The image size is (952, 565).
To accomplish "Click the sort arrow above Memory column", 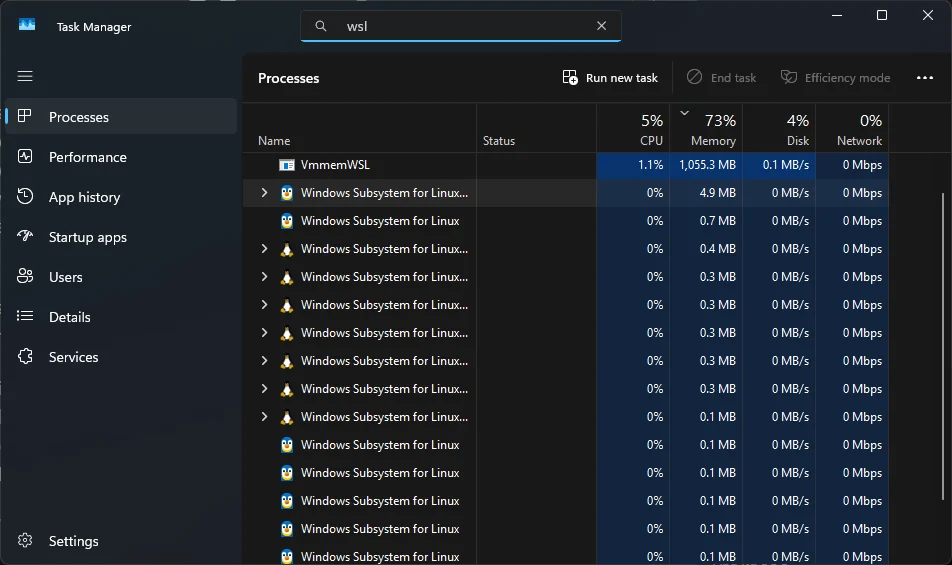I will [x=684, y=113].
